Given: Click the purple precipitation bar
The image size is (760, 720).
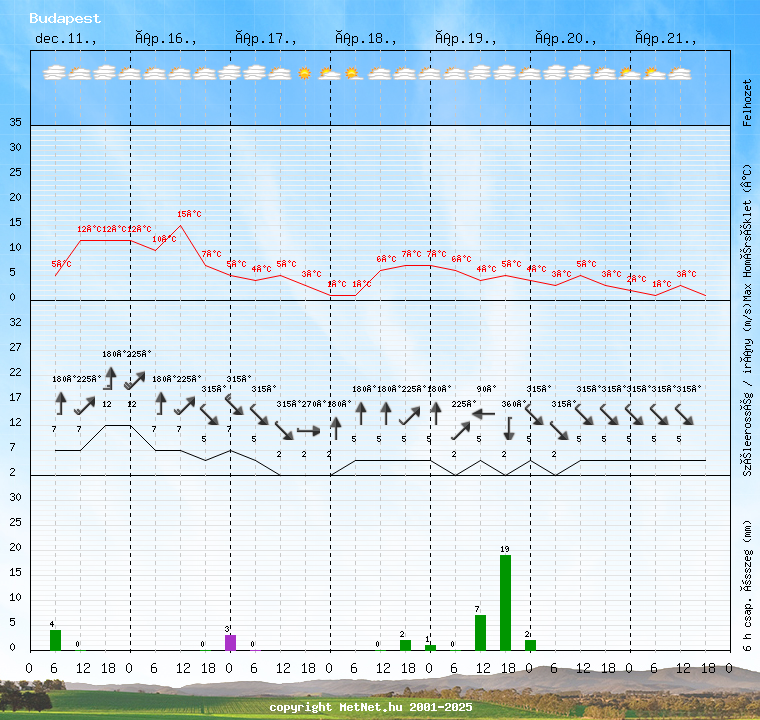Looking at the screenshot, I should pos(230,642).
